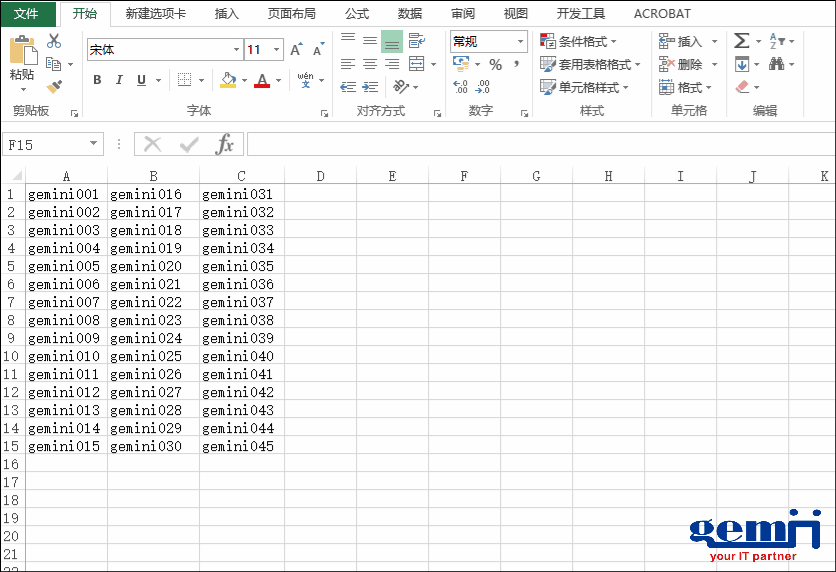The image size is (836, 572).
Task: Apply the red font color
Action: (262, 80)
